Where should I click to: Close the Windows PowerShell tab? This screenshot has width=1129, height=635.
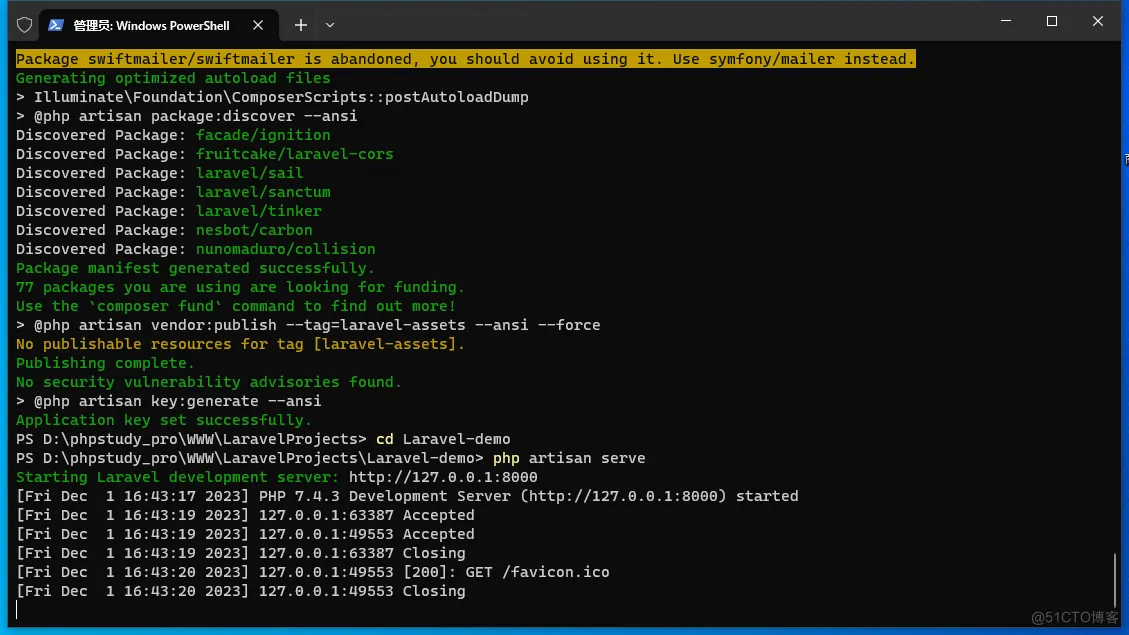click(258, 25)
